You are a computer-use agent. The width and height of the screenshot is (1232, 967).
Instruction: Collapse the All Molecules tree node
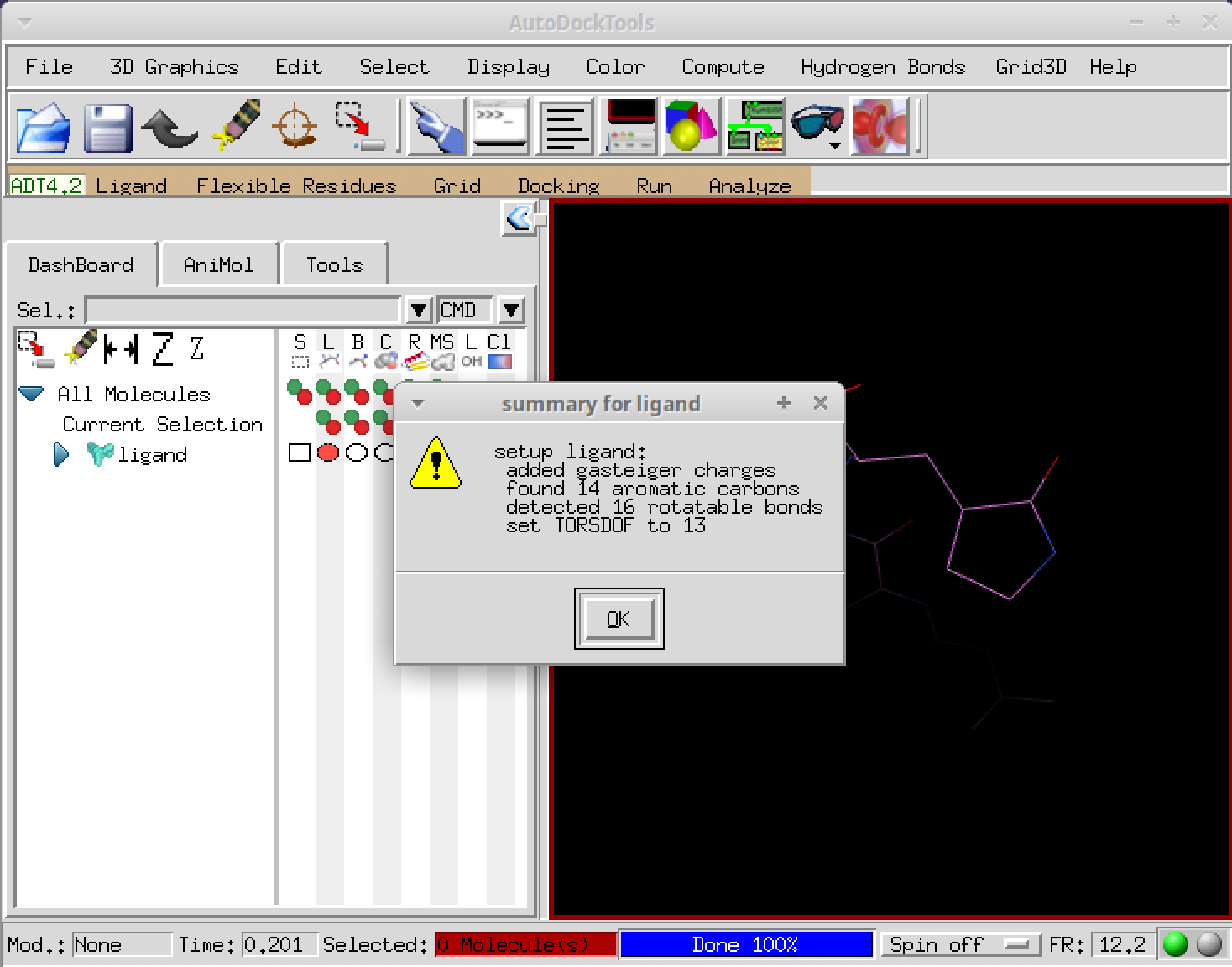(x=31, y=394)
